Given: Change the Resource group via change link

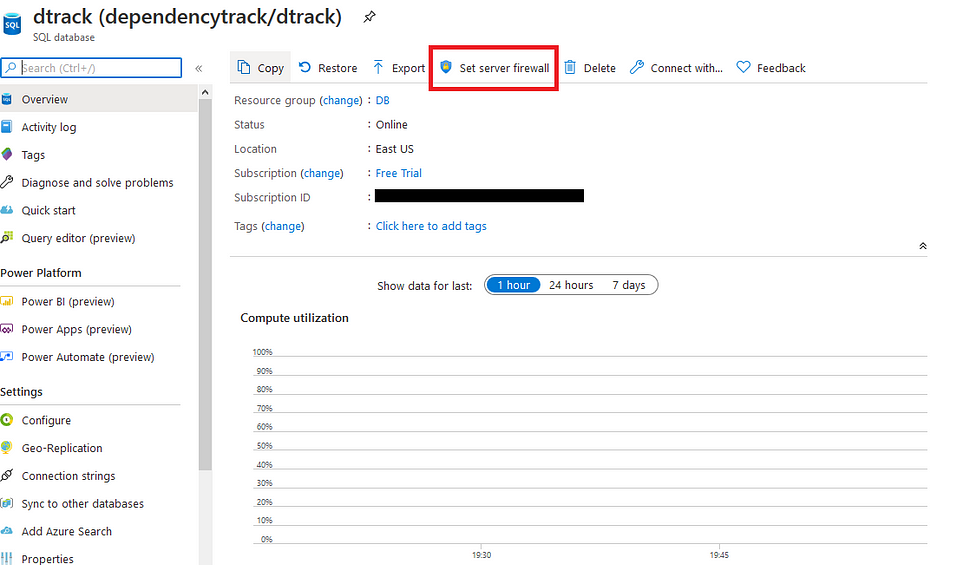Looking at the screenshot, I should [341, 100].
